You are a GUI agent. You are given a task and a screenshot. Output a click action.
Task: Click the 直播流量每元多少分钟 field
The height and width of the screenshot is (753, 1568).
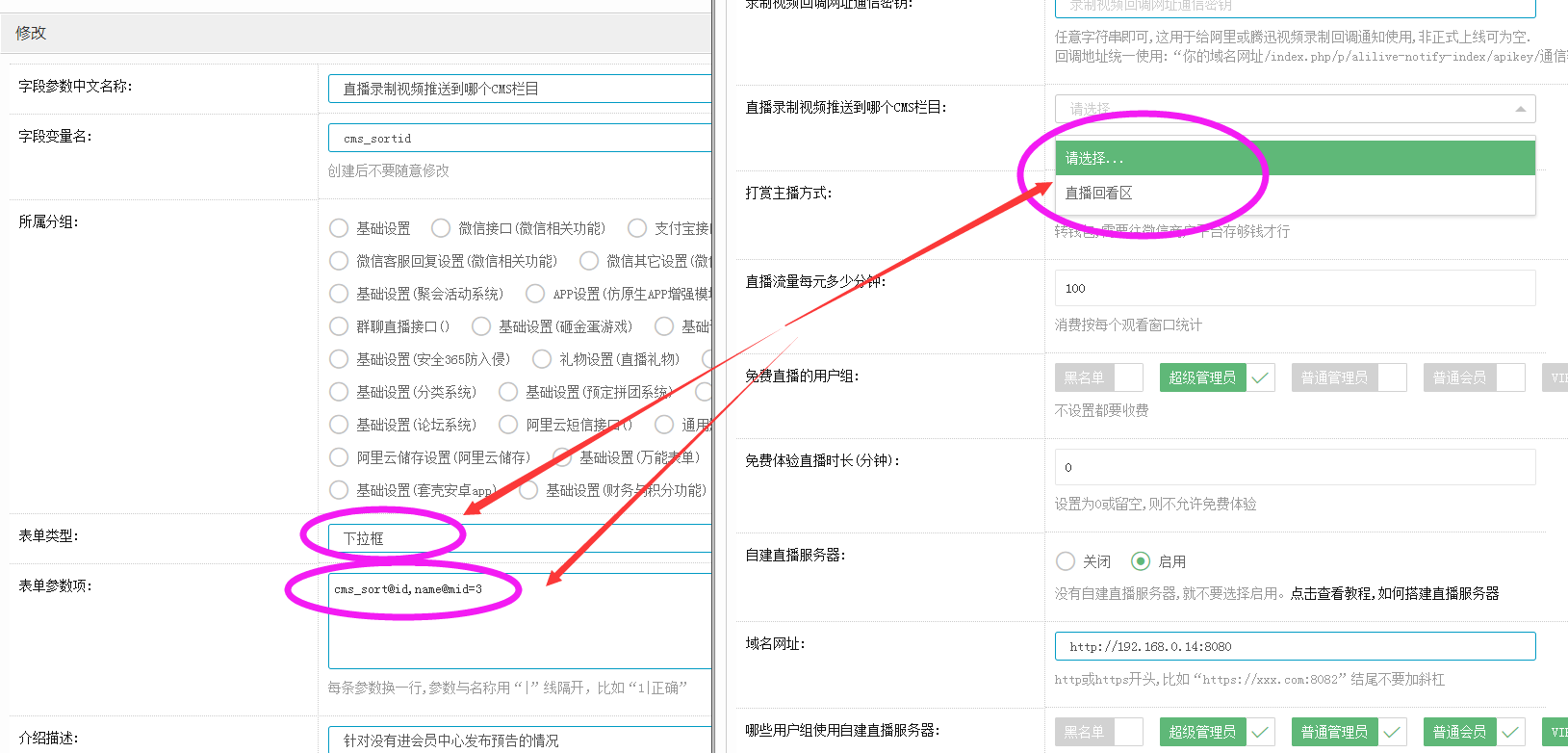1294,288
